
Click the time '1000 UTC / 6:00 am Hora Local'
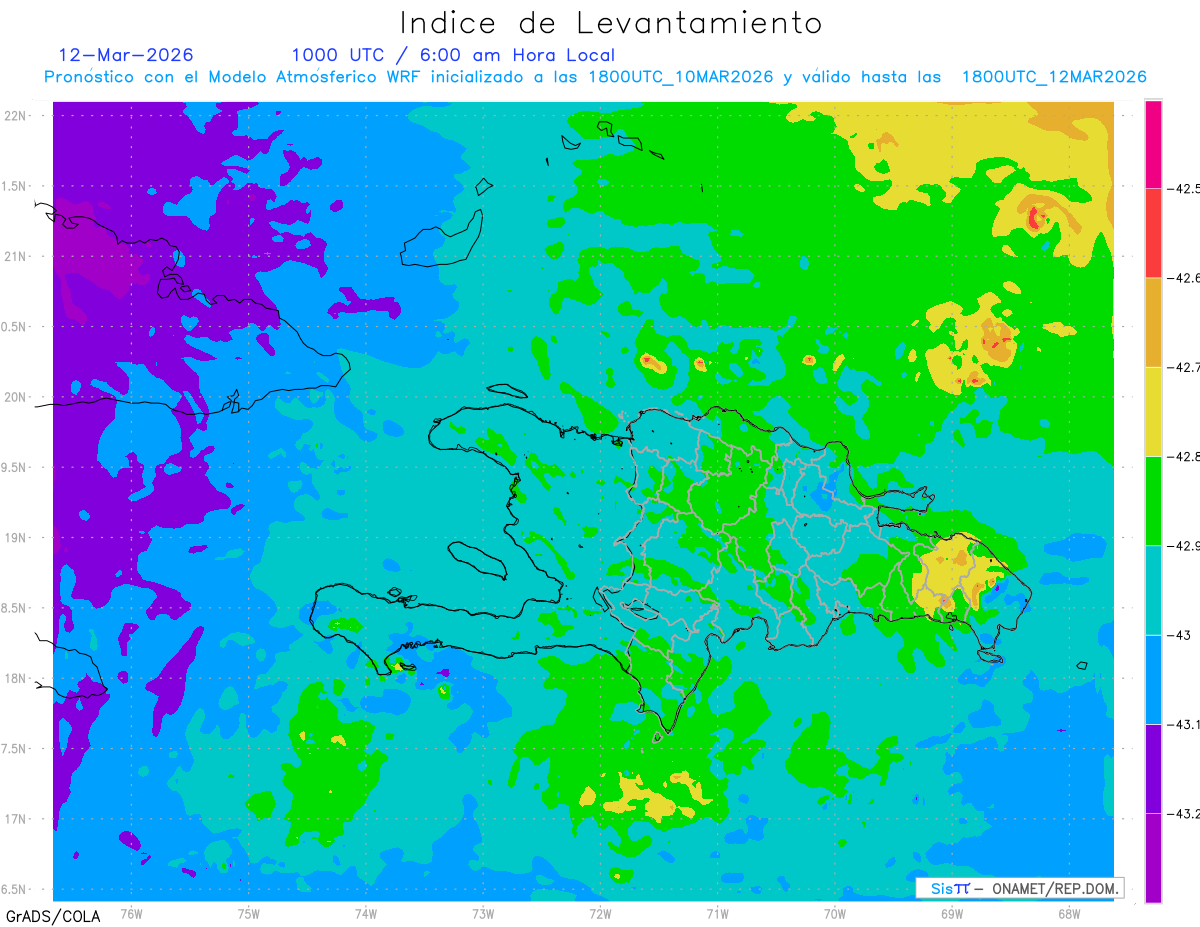453,55
